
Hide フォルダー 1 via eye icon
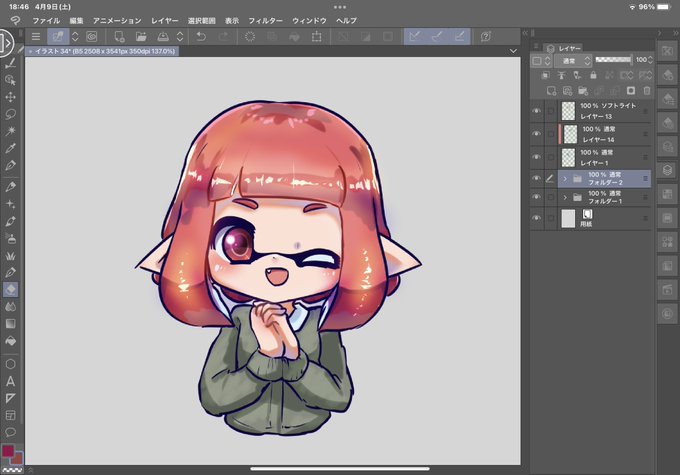536,197
